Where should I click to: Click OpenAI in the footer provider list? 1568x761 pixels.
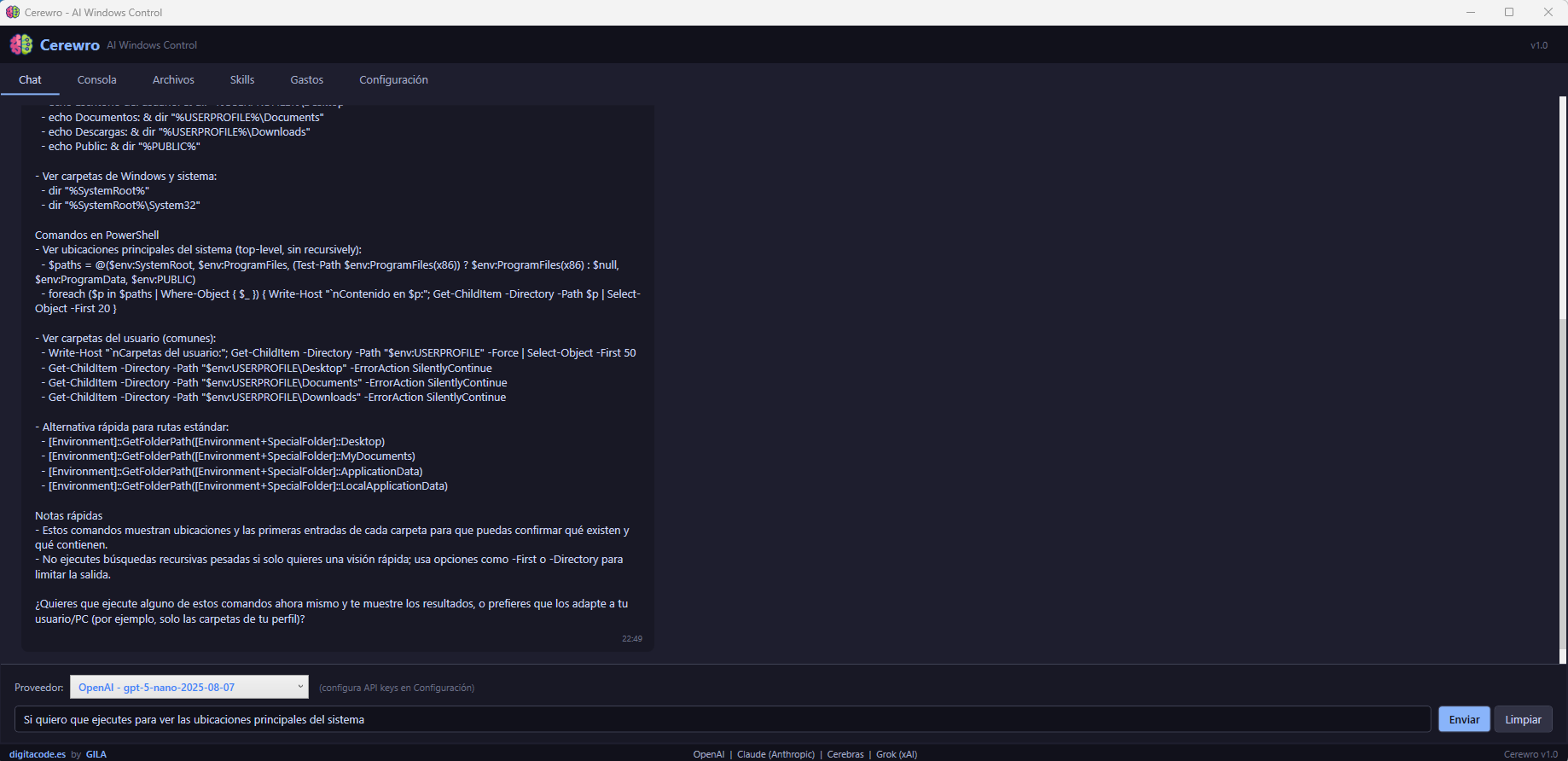(708, 754)
